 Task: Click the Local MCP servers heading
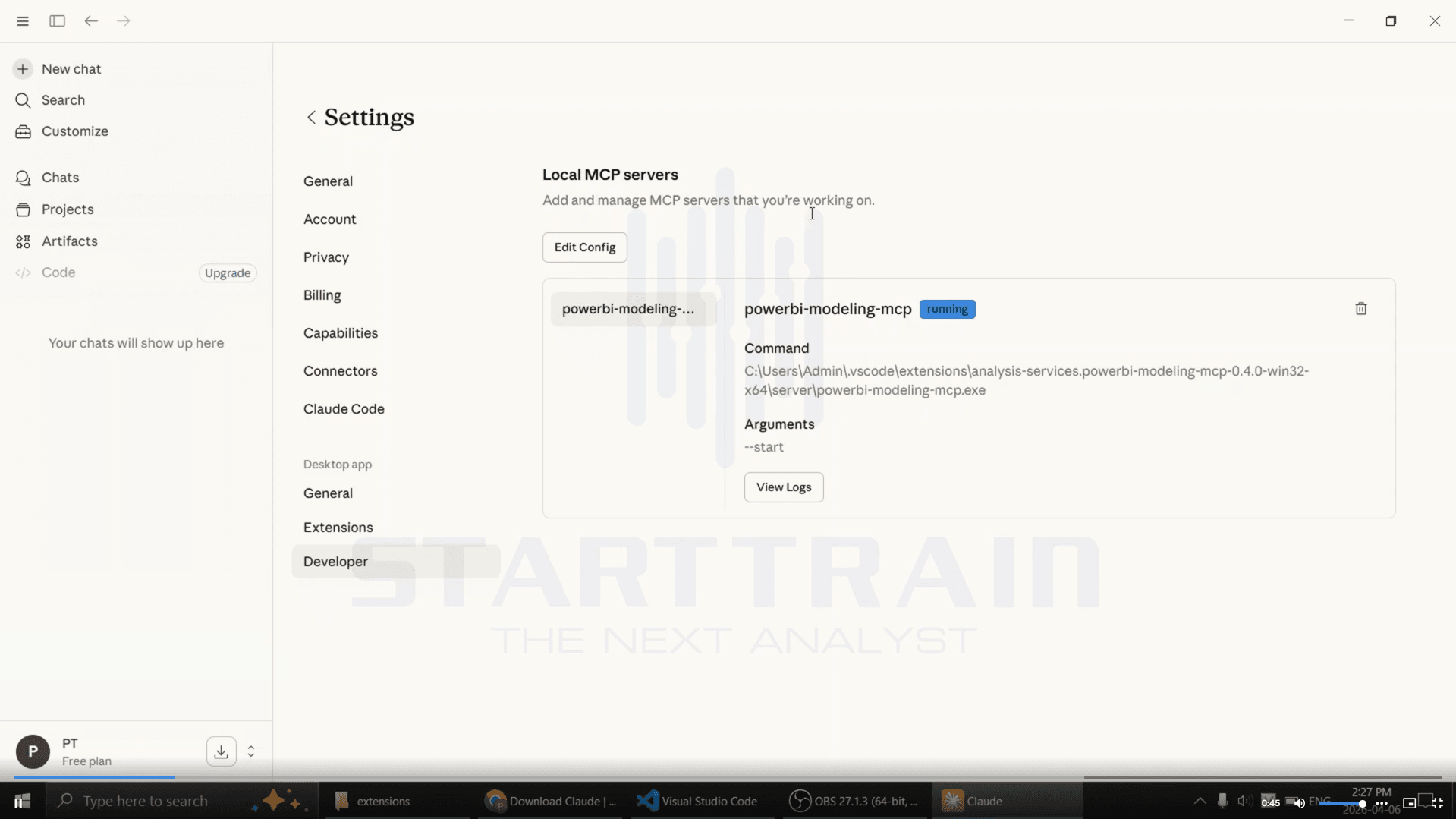pos(610,175)
